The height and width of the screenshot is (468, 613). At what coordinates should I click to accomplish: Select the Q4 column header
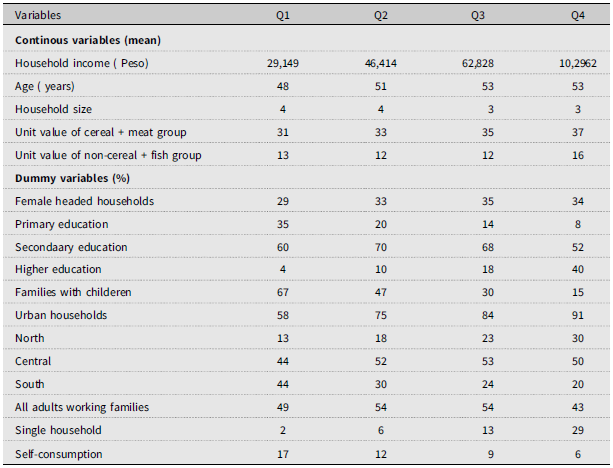coord(577,16)
